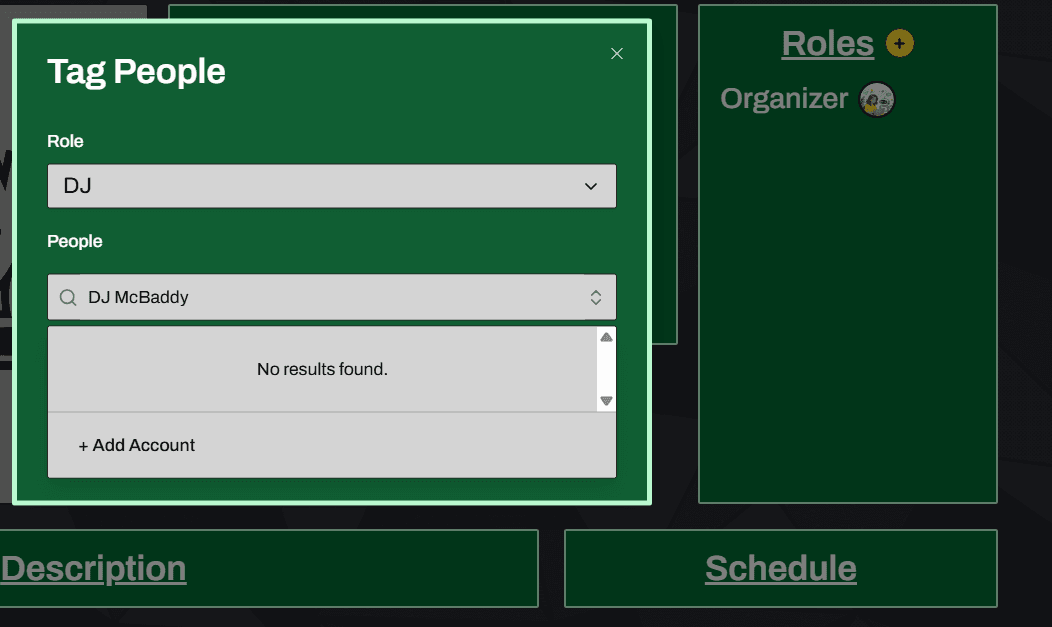
Task: Close the Tag People dialog
Action: [x=617, y=54]
